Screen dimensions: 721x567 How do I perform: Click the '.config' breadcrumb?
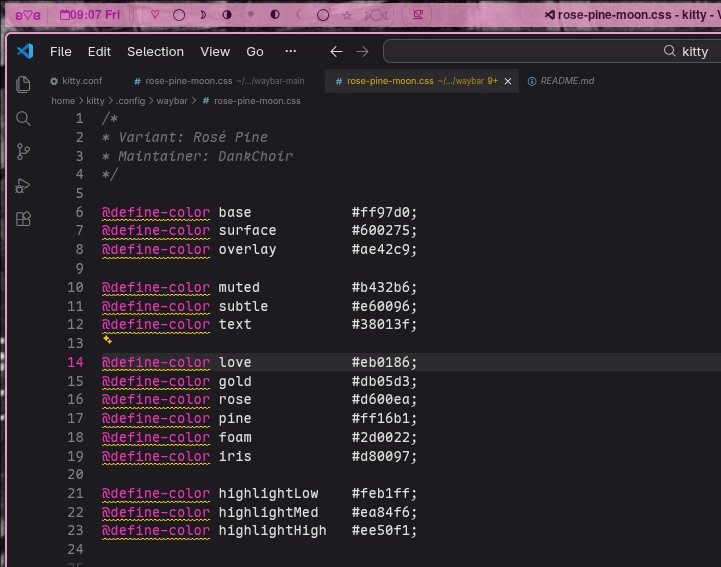(x=130, y=101)
